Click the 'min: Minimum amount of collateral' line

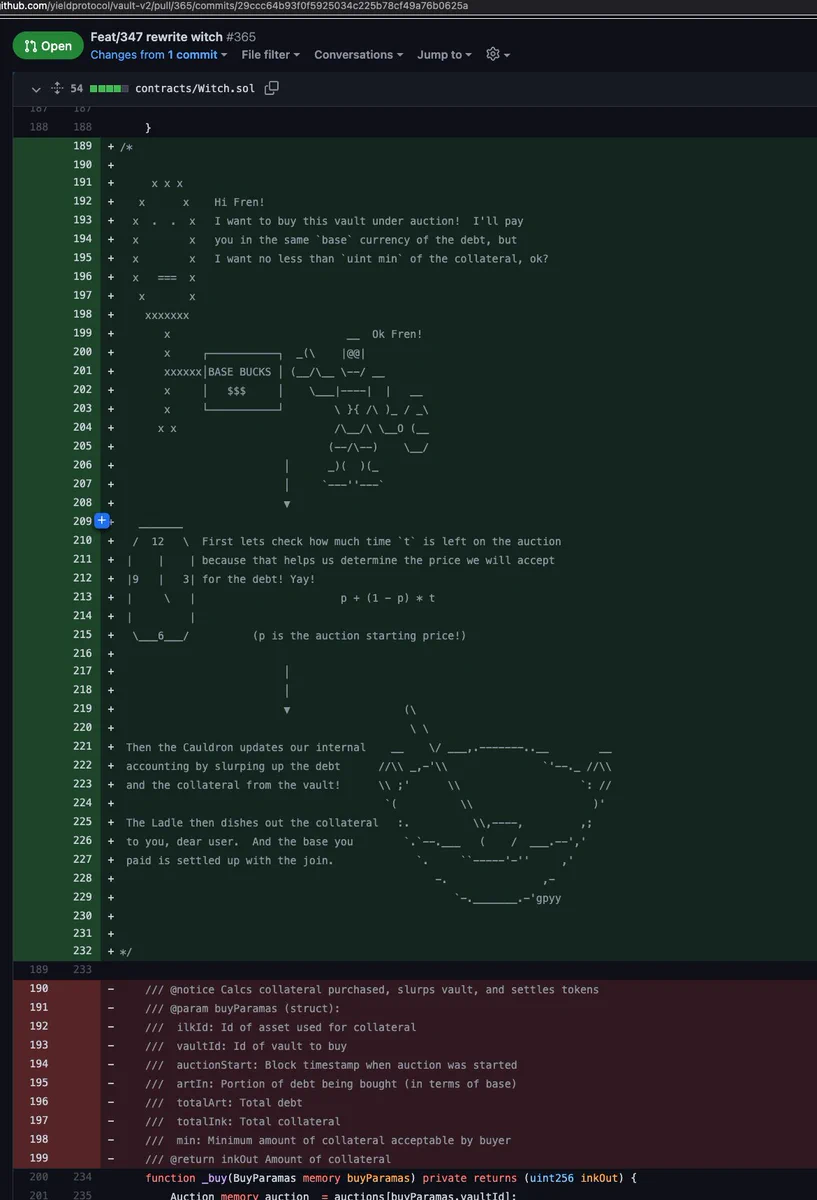pyautogui.click(x=328, y=1140)
